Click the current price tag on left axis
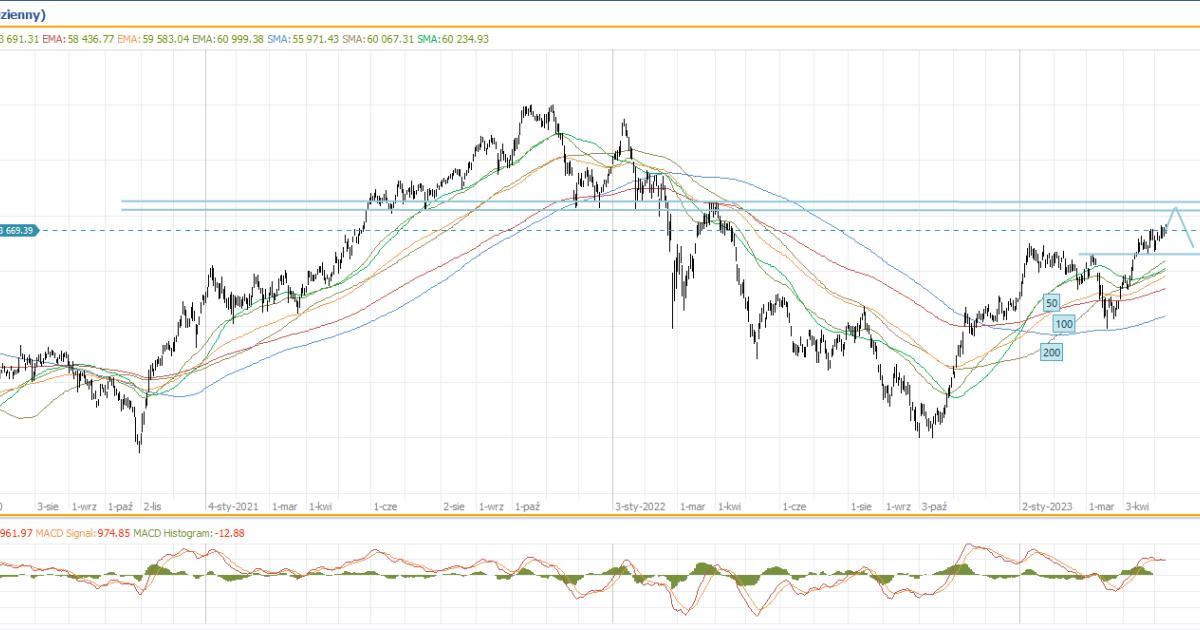 (18, 231)
